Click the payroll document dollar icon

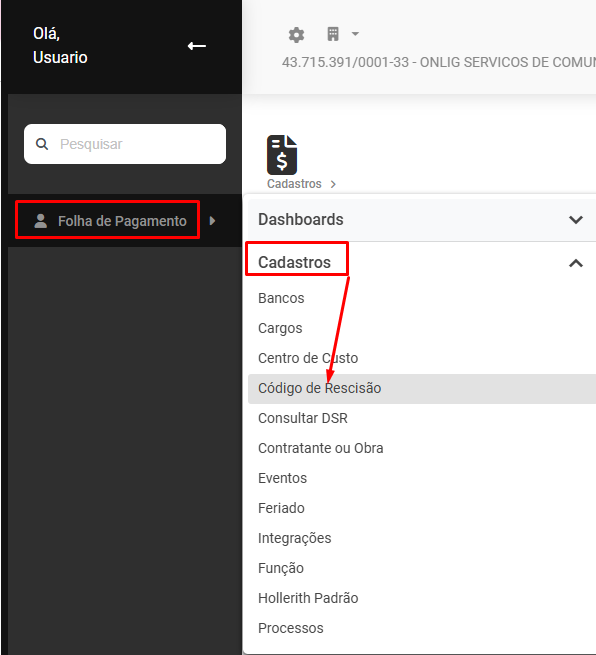click(282, 155)
